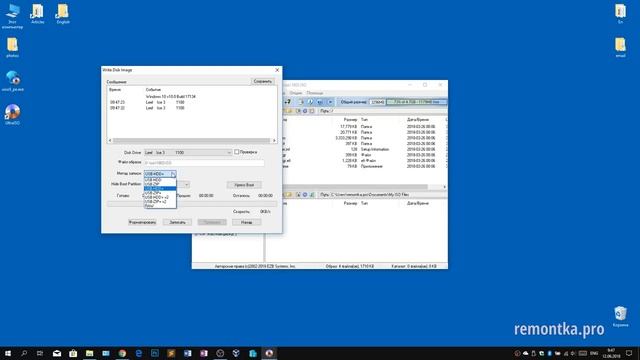The width and height of the screenshot is (640, 360).
Task: Enable the Проверка checkbox
Action: [x=236, y=152]
